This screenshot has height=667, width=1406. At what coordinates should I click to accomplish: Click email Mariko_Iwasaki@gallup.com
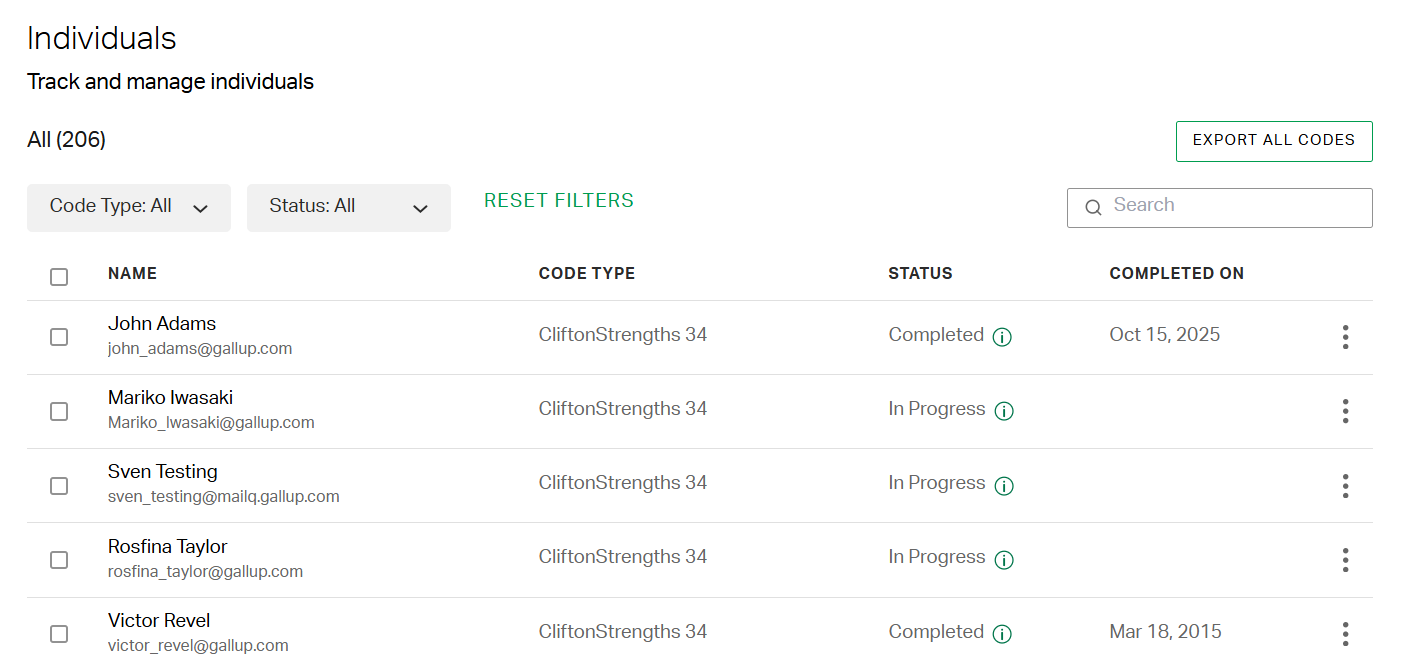coord(211,423)
